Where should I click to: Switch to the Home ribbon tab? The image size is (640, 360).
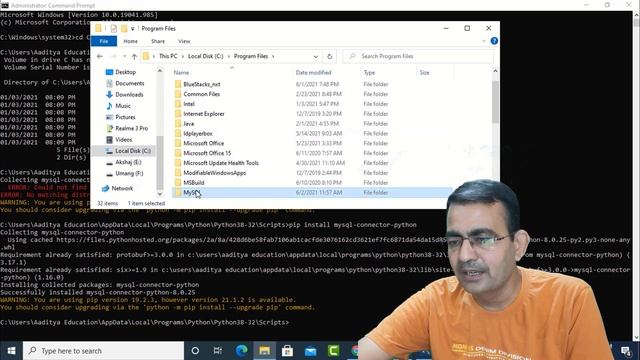pos(131,41)
